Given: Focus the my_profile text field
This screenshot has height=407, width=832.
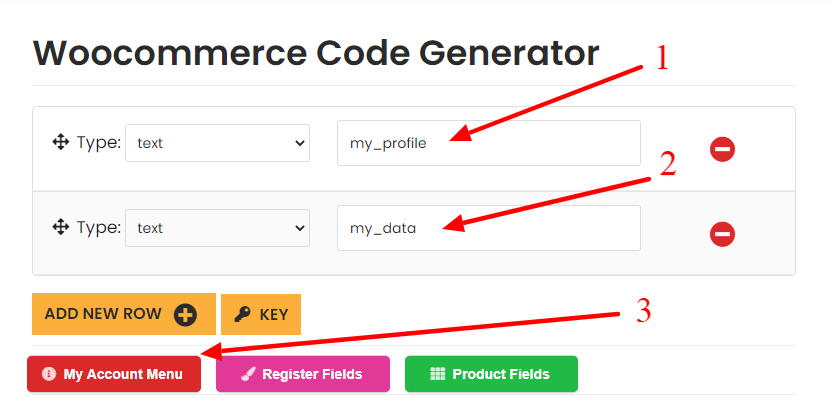Looking at the screenshot, I should click(488, 143).
